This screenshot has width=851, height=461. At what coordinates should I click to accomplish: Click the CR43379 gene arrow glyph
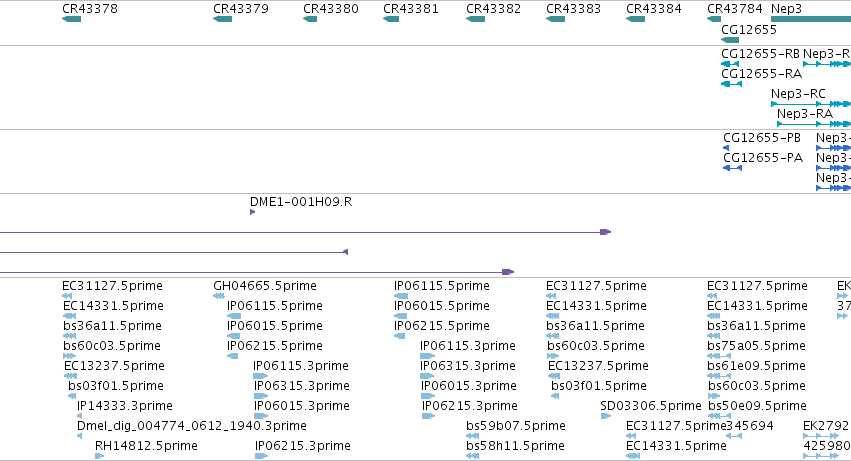tap(223, 19)
